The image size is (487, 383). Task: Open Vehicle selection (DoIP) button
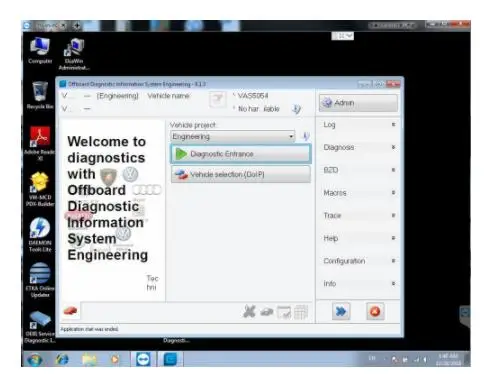tap(241, 174)
